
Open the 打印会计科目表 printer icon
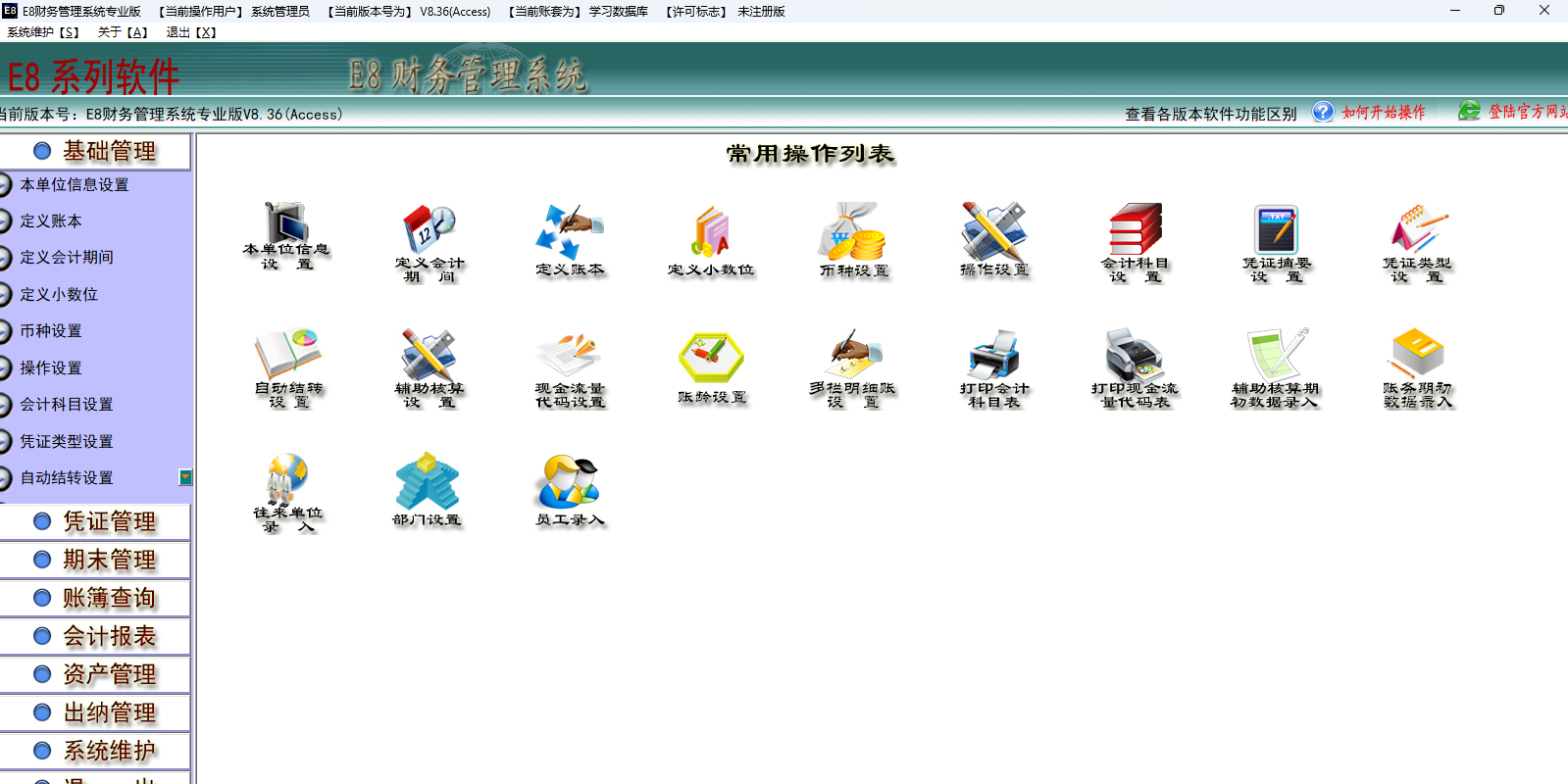(x=993, y=354)
